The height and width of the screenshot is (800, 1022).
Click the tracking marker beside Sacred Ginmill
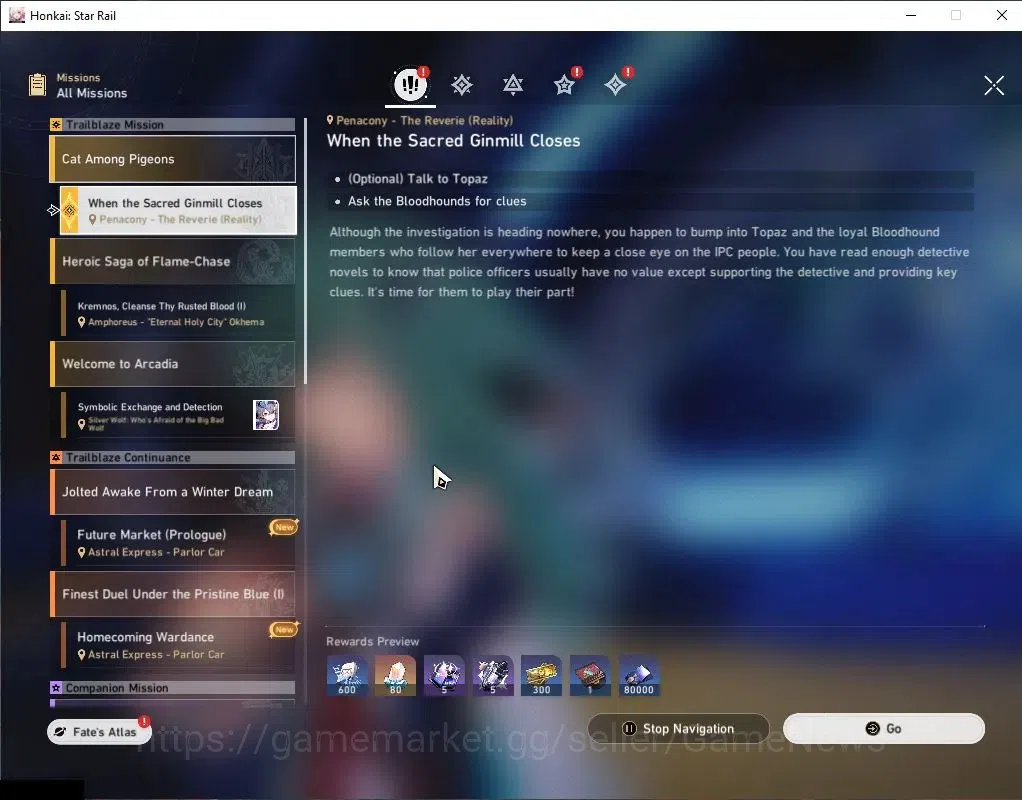tap(53, 210)
